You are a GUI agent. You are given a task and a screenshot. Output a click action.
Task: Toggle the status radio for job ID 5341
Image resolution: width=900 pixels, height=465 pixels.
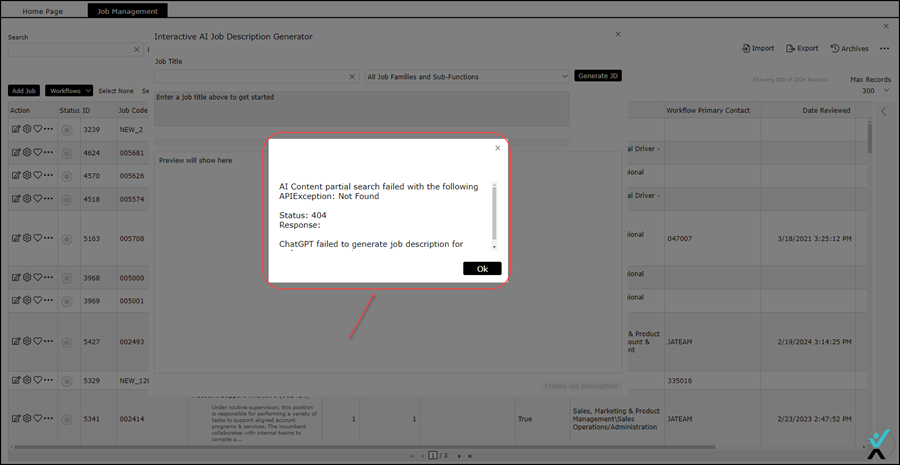[x=67, y=419]
